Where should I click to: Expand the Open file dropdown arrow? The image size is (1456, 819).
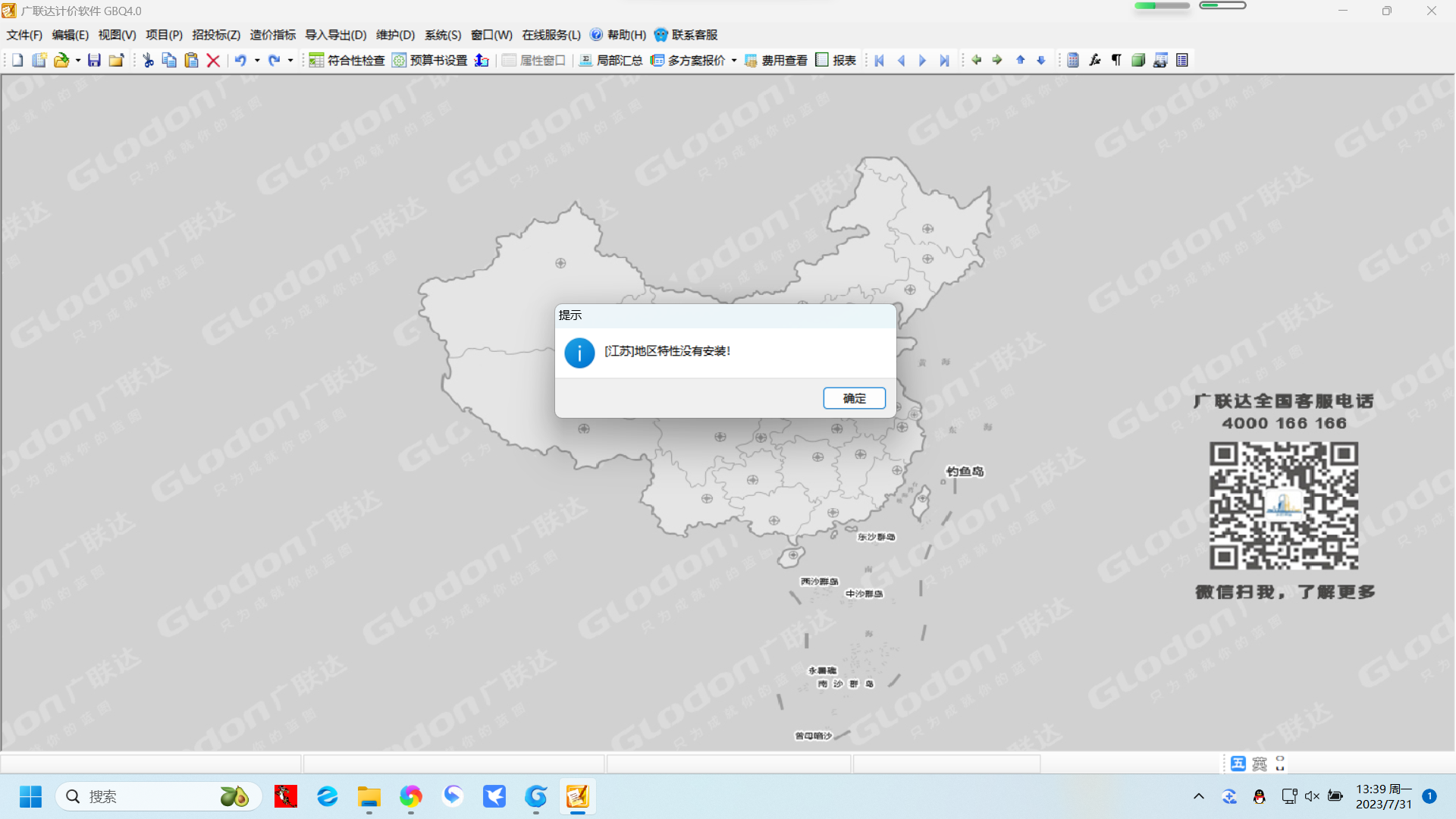78,61
